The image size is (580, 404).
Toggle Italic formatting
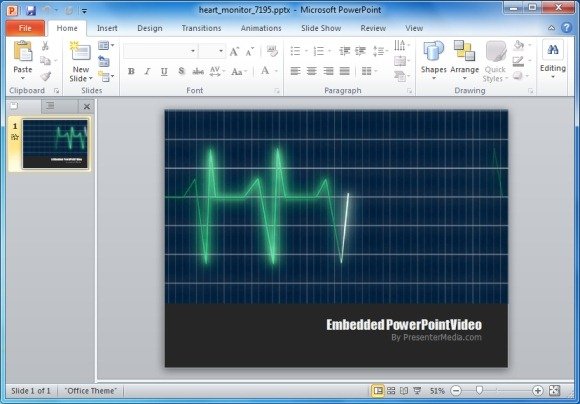pos(148,71)
